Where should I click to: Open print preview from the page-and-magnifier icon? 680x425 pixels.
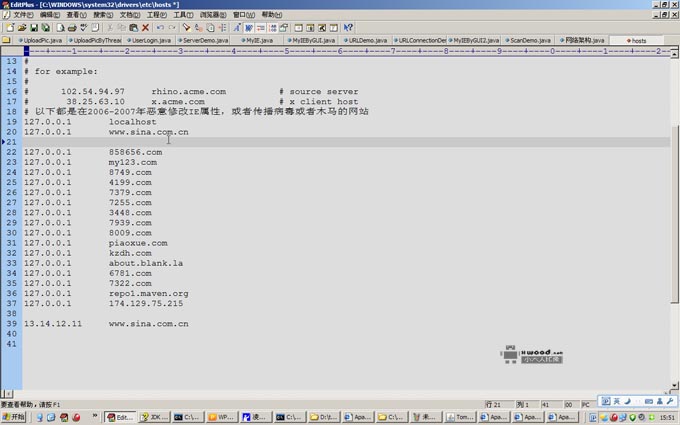pyautogui.click(x=60, y=28)
